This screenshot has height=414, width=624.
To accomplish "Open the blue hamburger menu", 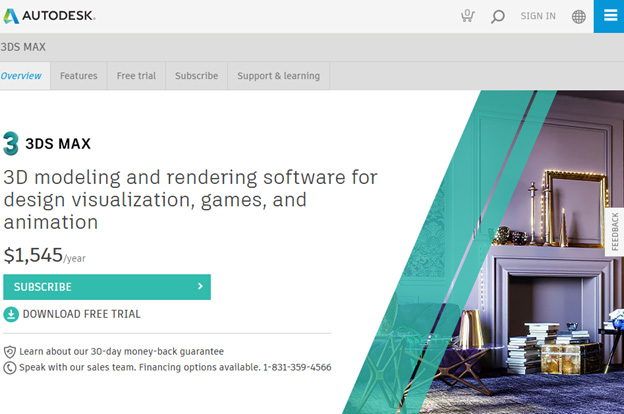I will point(609,16).
